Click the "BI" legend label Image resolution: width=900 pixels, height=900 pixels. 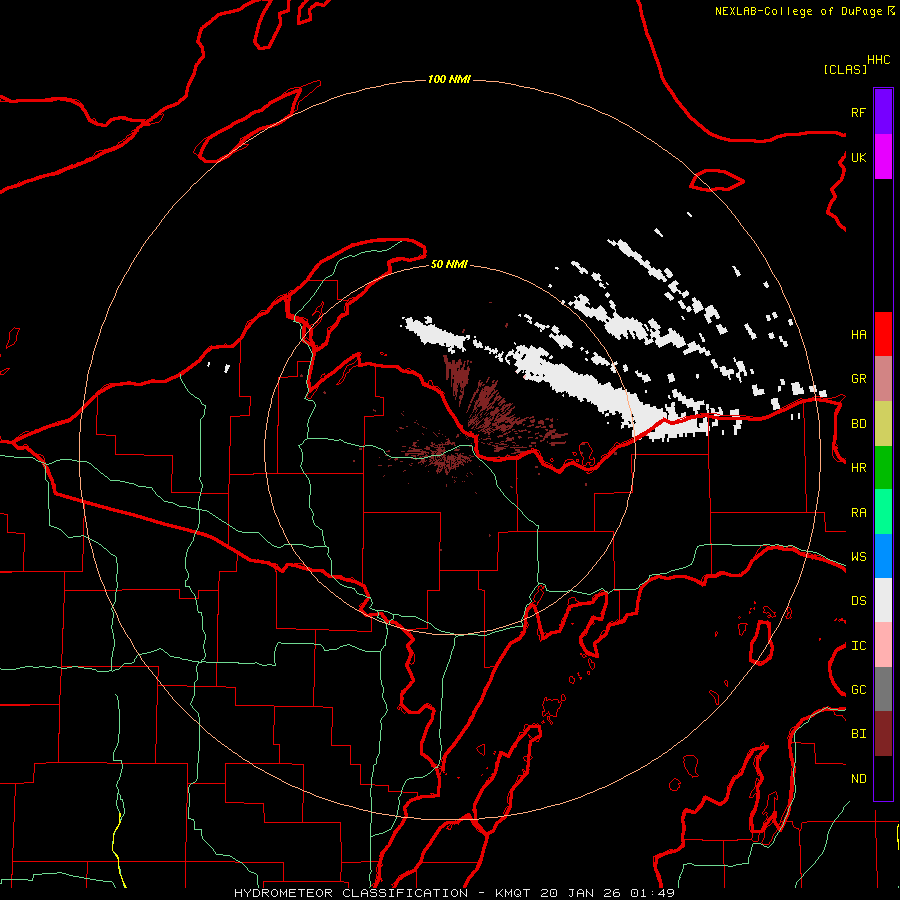[858, 734]
